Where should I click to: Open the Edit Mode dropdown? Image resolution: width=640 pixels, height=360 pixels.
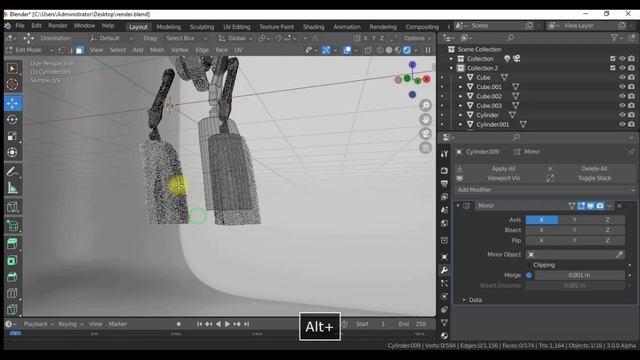[29, 50]
